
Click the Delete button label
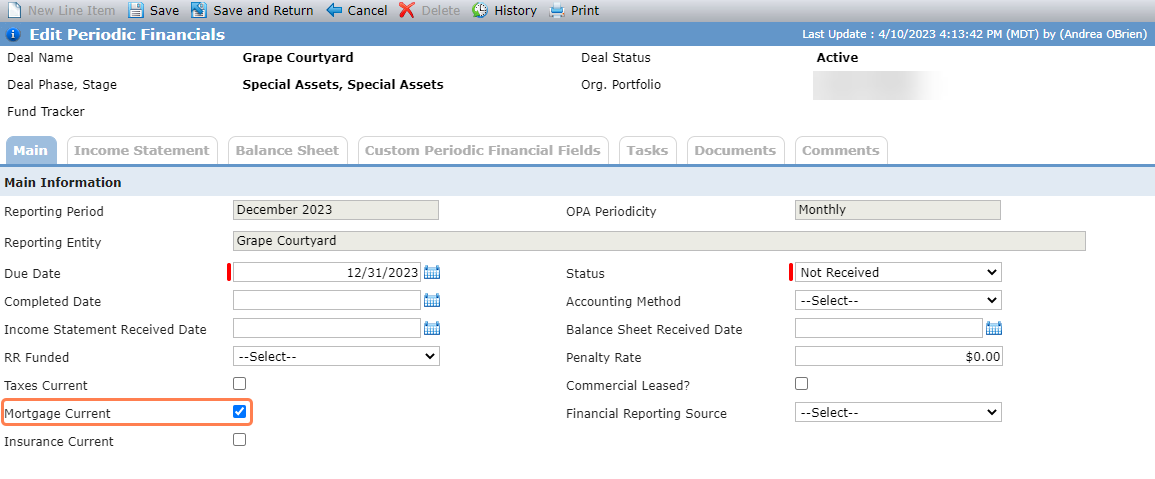pos(440,11)
